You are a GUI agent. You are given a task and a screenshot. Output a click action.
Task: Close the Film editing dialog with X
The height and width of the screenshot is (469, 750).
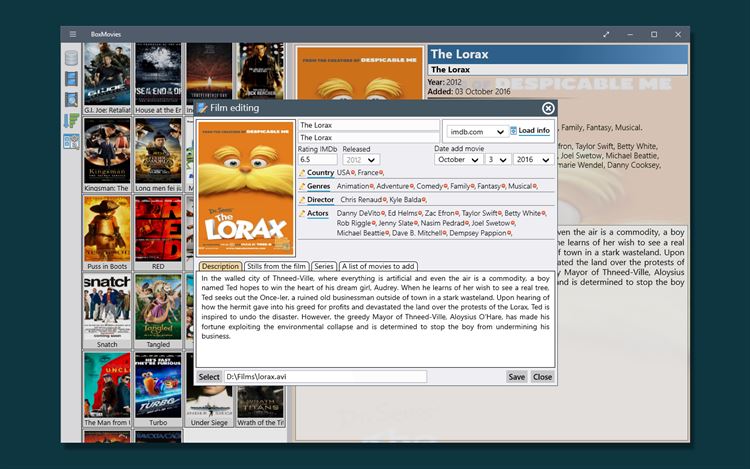[x=548, y=109]
